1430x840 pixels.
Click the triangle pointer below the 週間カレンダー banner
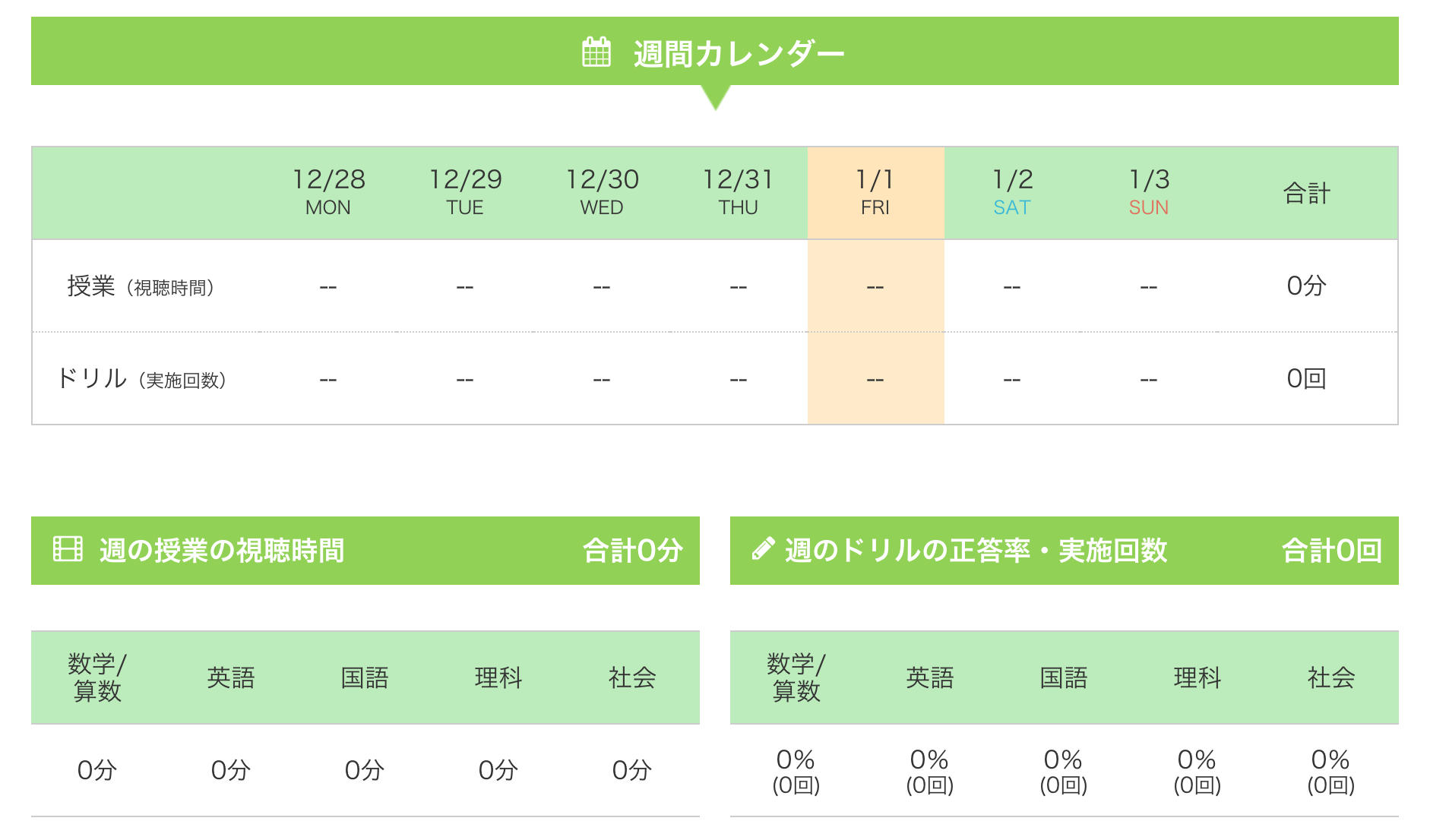(715, 97)
